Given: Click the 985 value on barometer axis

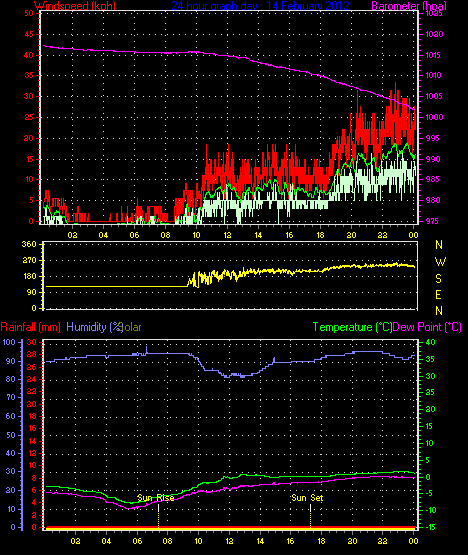Looking at the screenshot, I should (432, 179).
